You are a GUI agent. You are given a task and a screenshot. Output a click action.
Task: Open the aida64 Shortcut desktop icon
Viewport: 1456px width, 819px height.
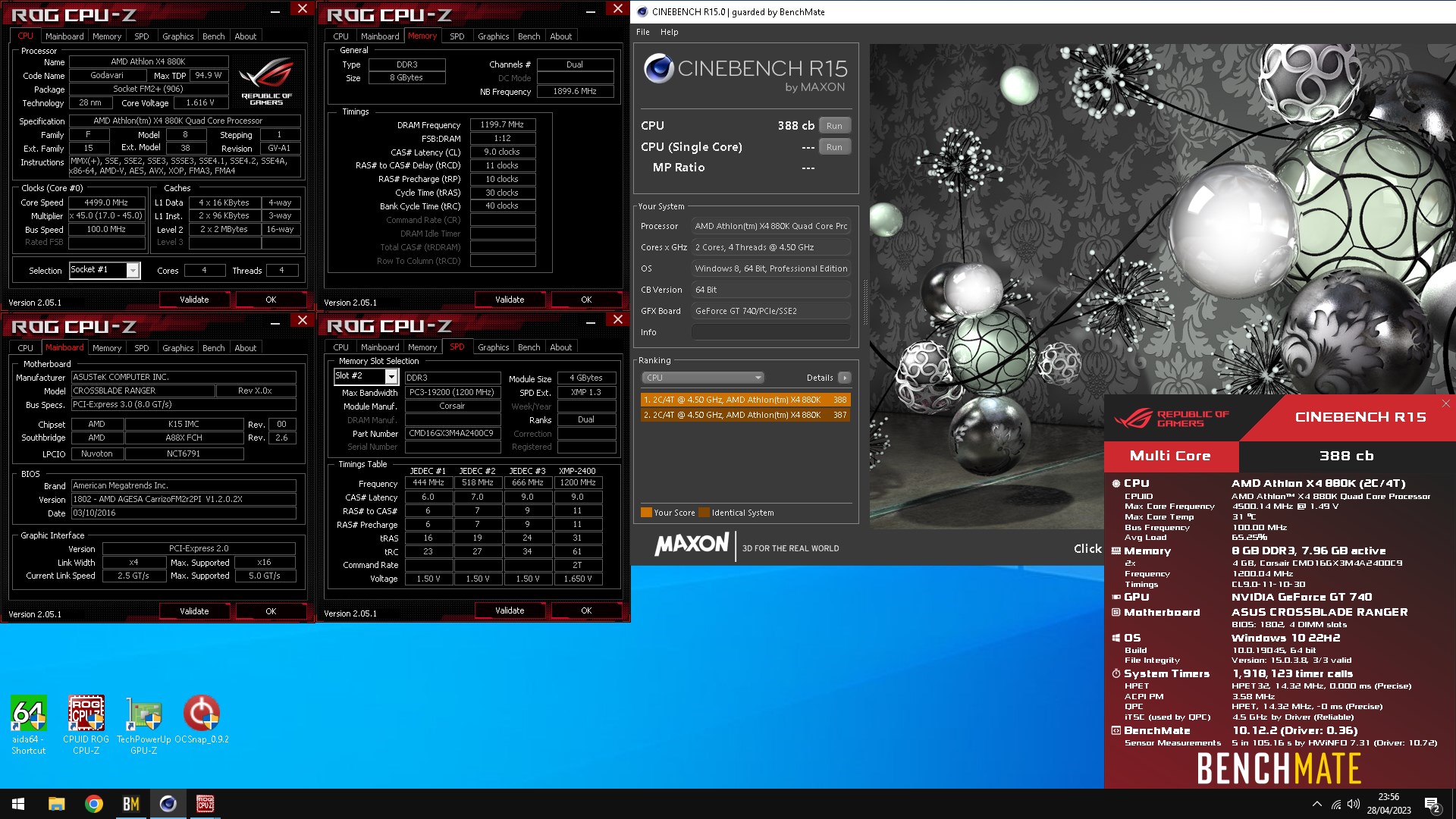29,724
